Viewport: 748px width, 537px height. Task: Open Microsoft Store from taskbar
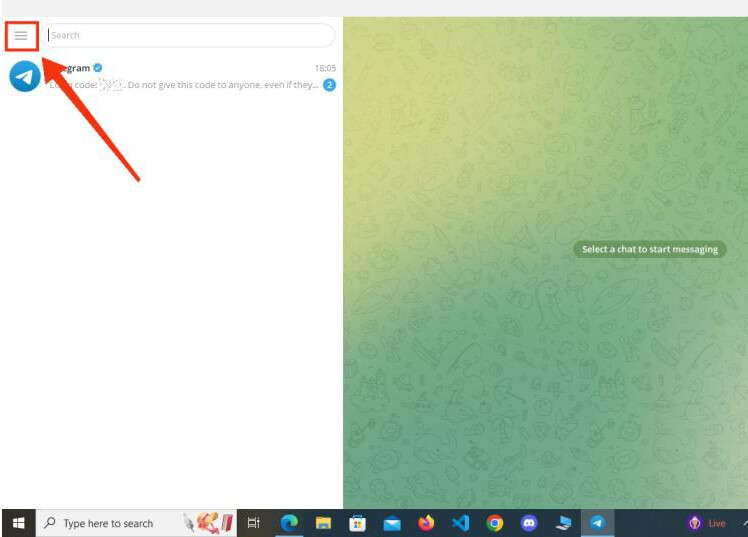357,523
